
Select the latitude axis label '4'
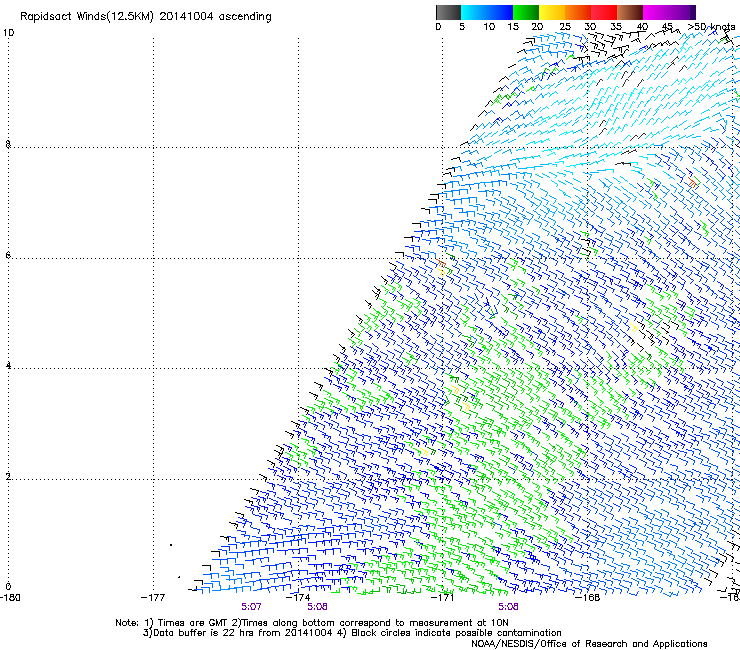click(x=8, y=366)
